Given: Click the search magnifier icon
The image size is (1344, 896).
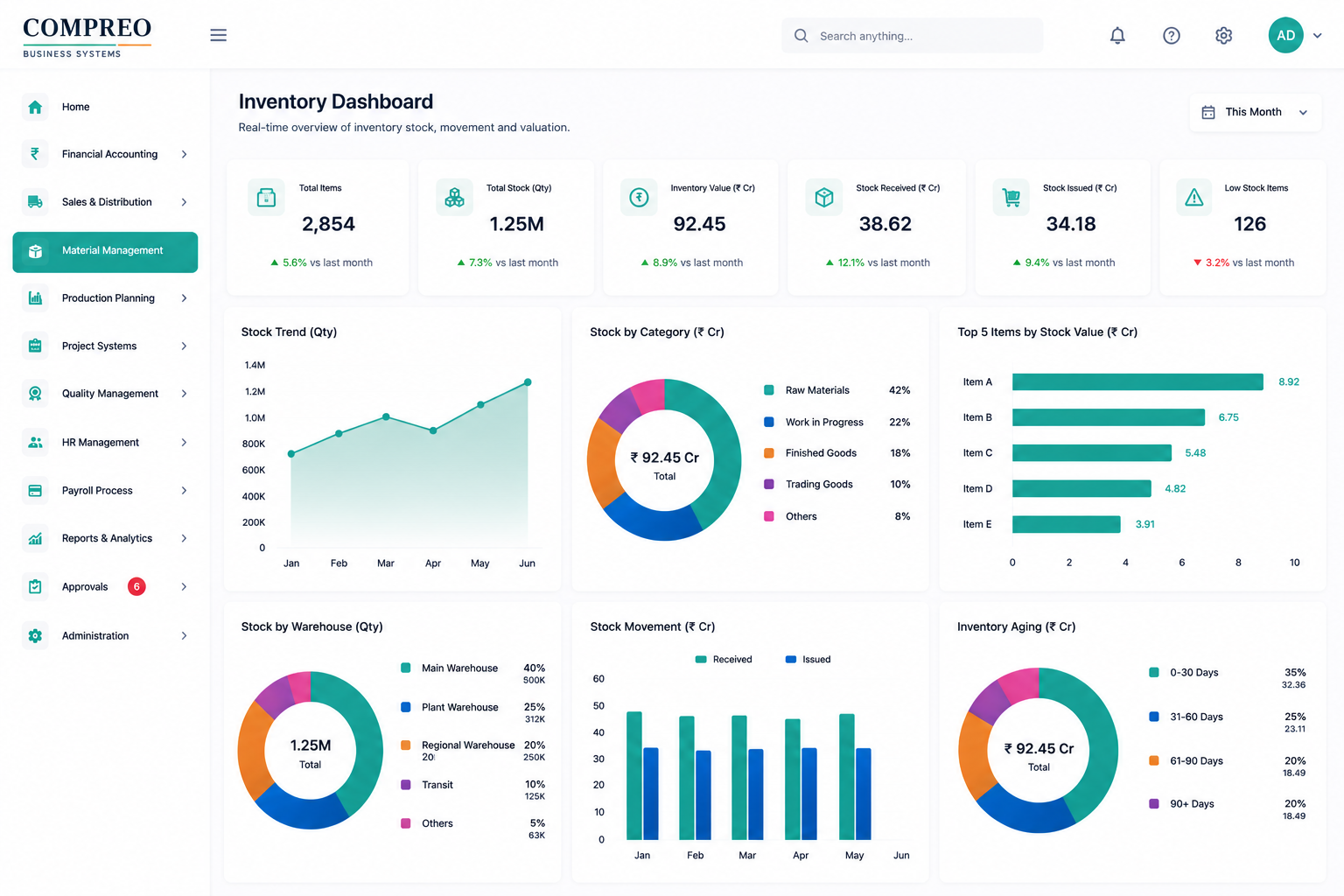Looking at the screenshot, I should tap(801, 36).
